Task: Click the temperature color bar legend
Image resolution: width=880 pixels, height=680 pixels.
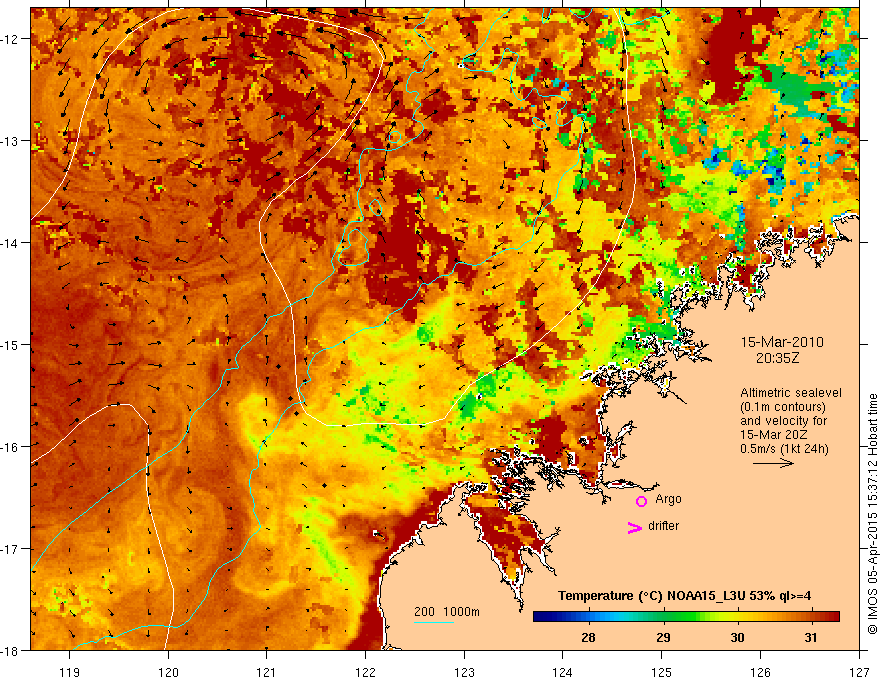Action: pos(686,617)
